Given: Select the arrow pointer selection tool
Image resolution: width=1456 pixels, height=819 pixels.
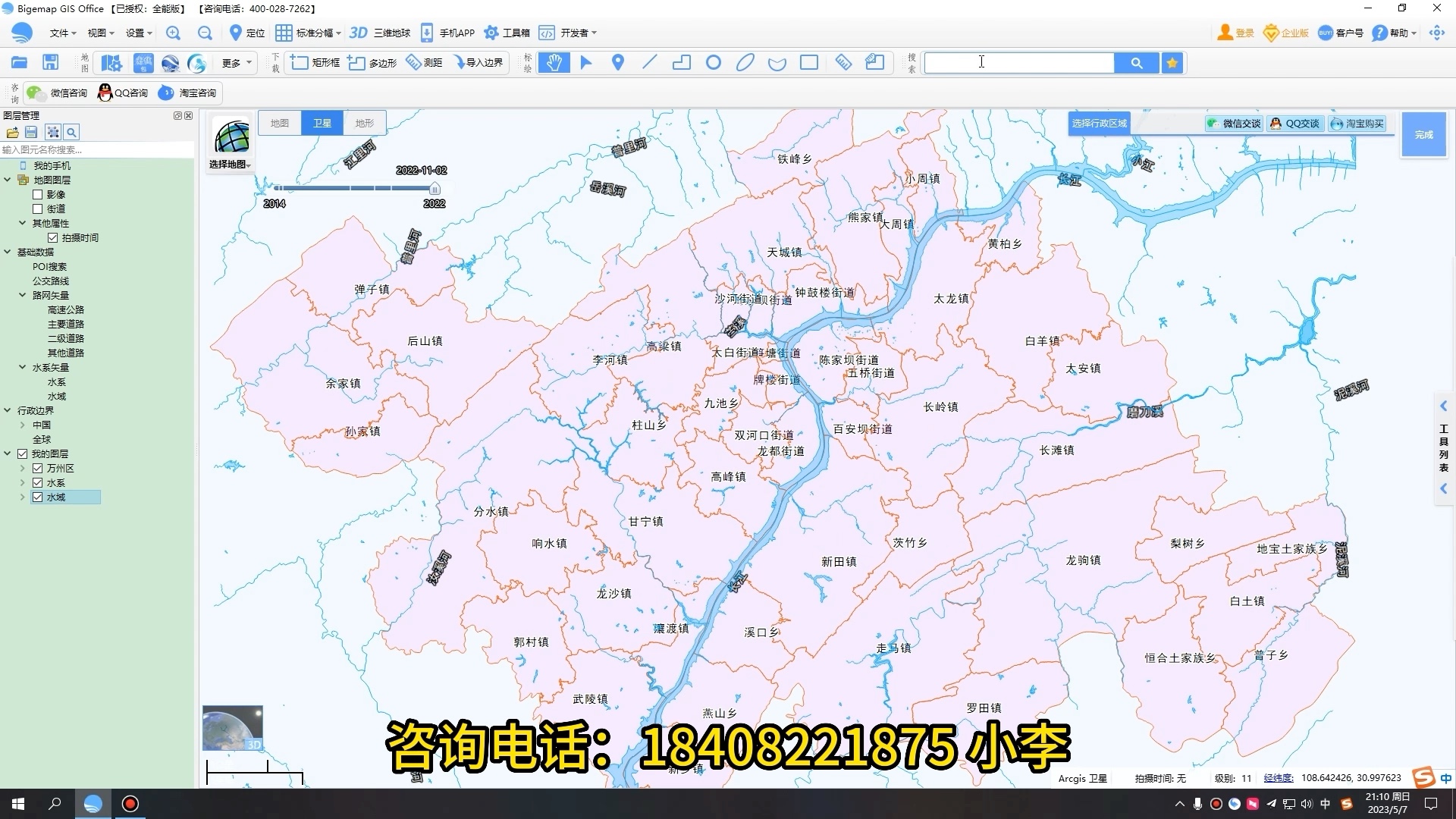Looking at the screenshot, I should (586, 62).
